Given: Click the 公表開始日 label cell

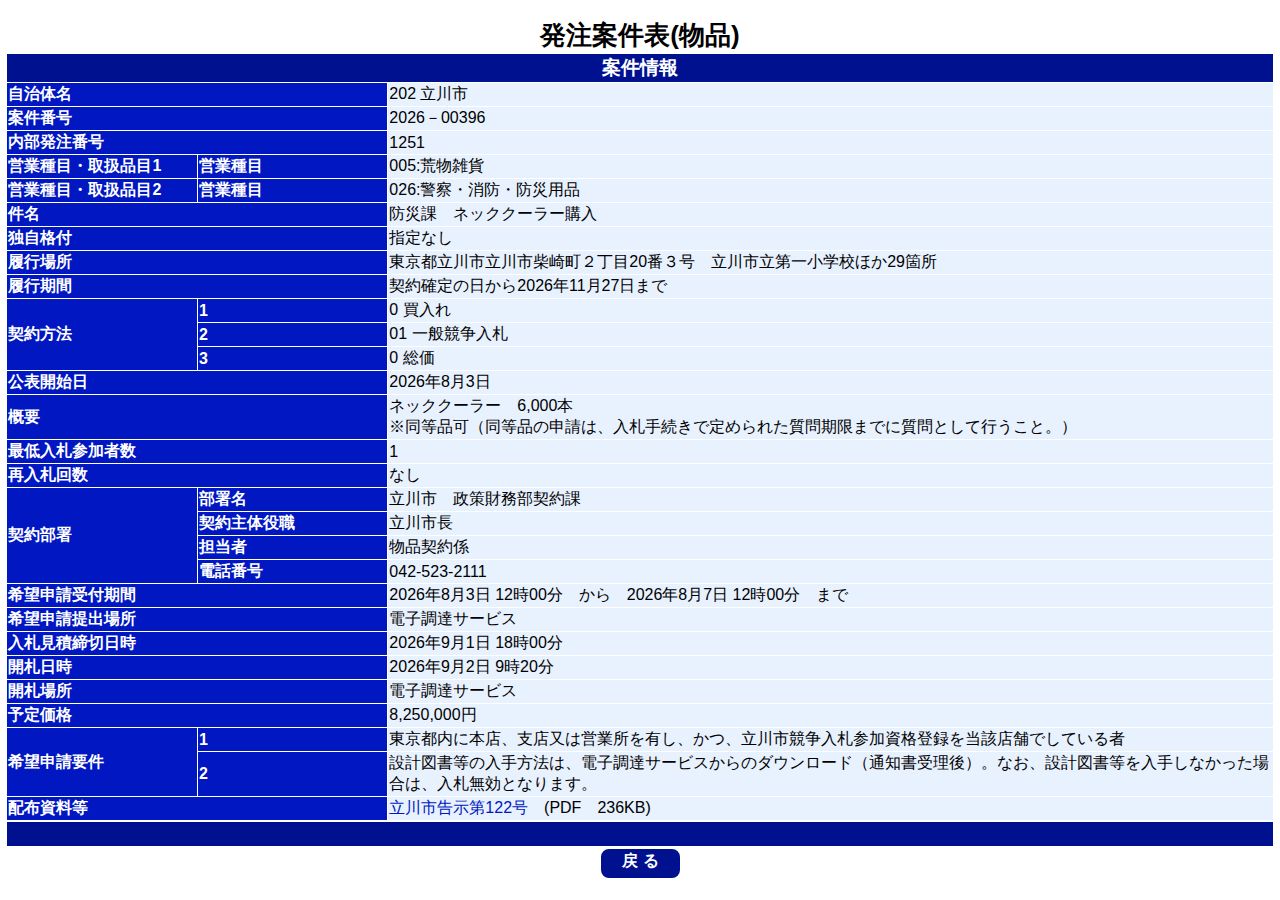Looking at the screenshot, I should (197, 382).
